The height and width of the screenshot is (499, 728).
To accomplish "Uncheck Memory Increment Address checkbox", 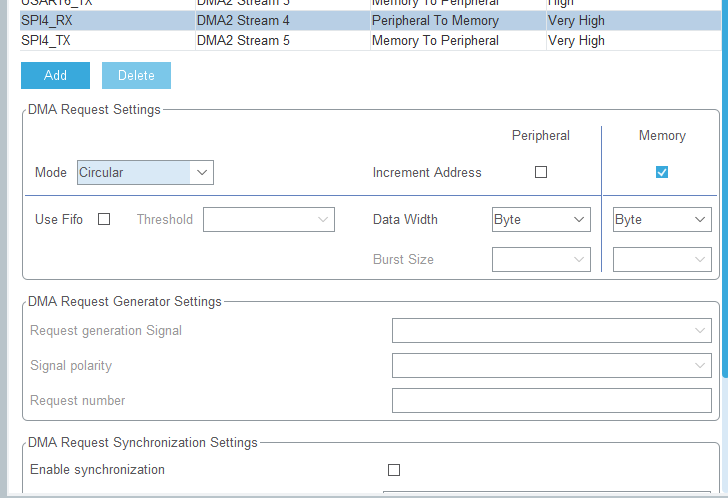I will tap(662, 172).
